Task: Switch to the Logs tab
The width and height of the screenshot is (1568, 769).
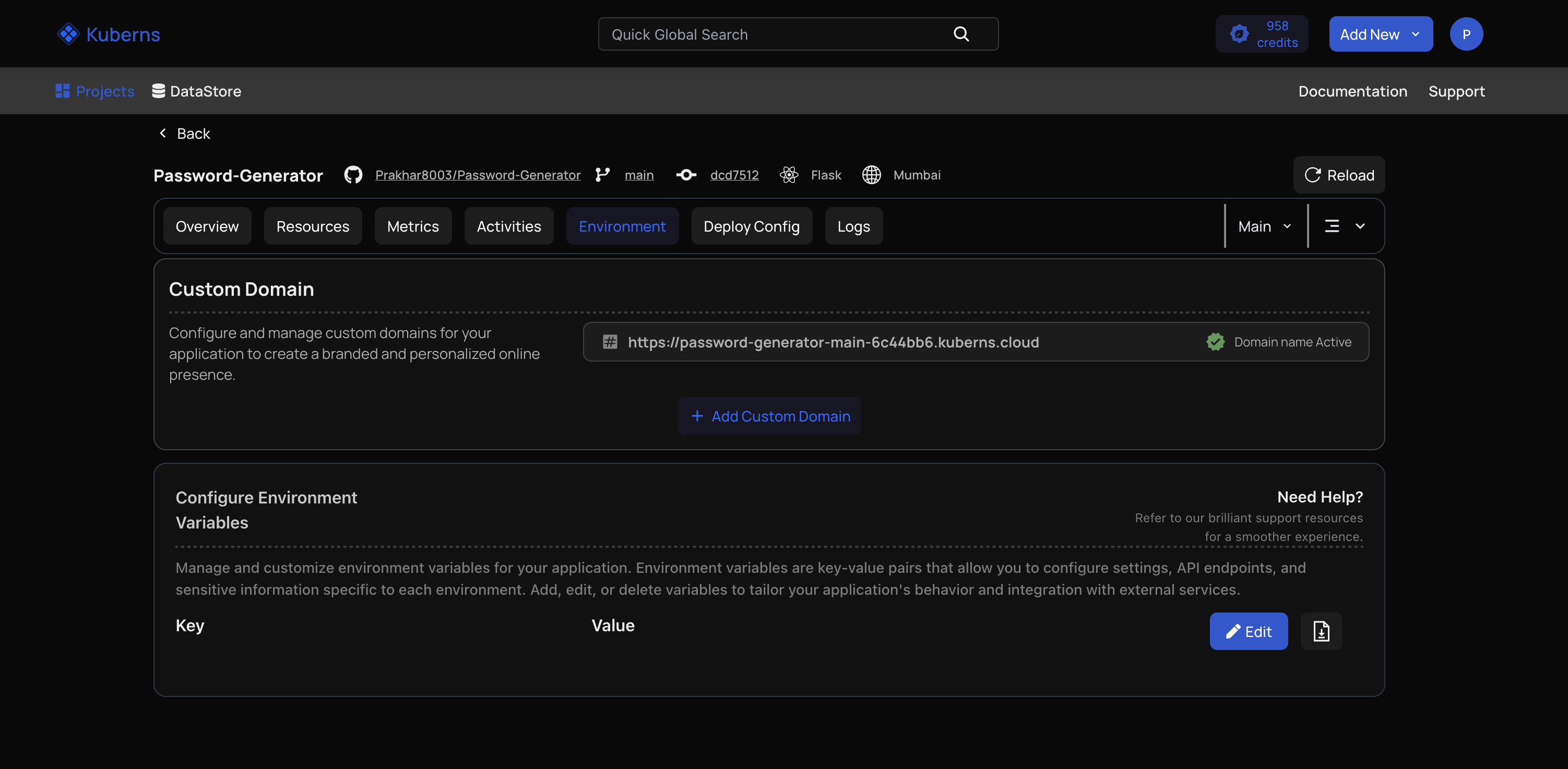Action: tap(853, 226)
